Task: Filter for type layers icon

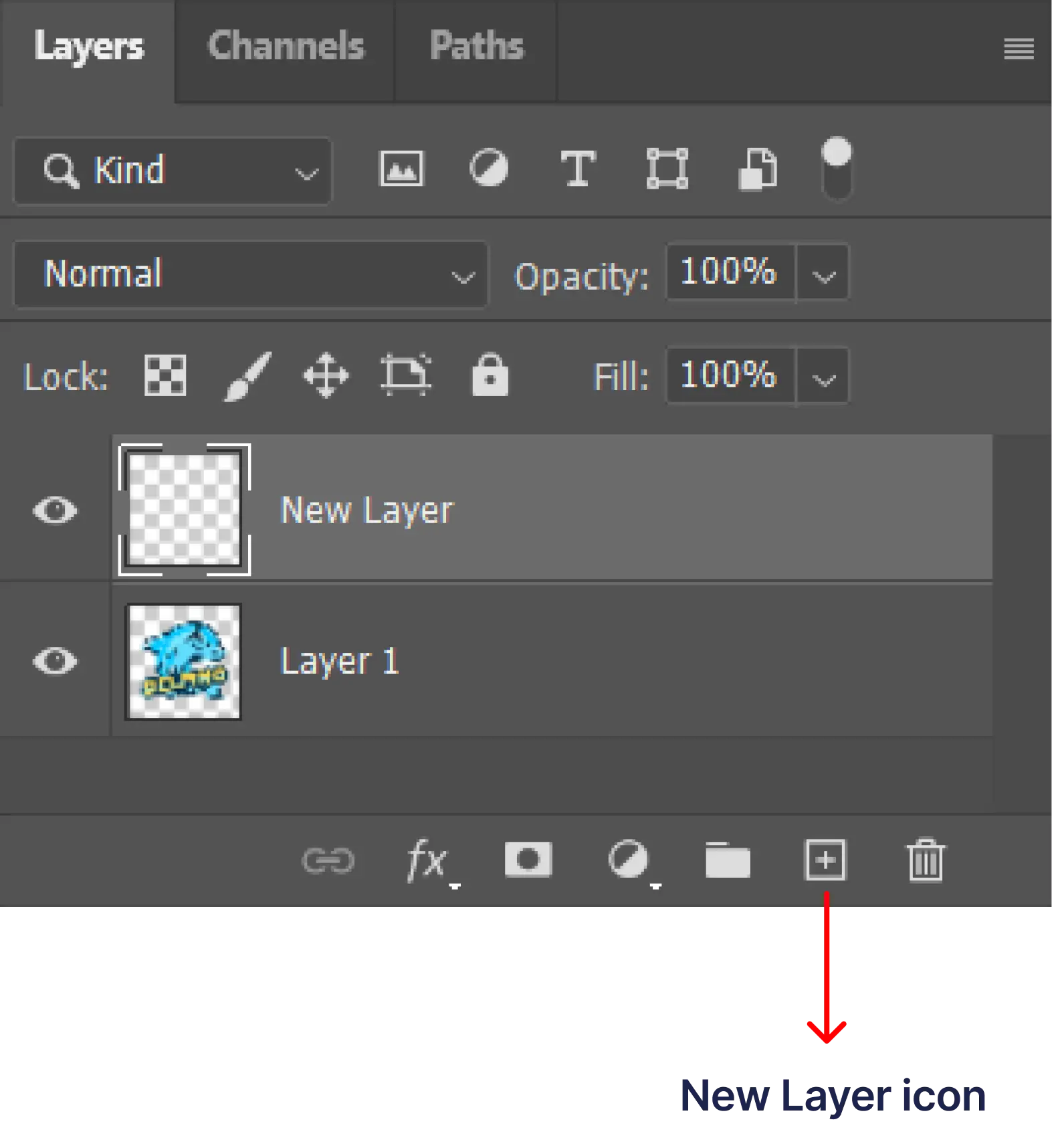Action: [578, 169]
